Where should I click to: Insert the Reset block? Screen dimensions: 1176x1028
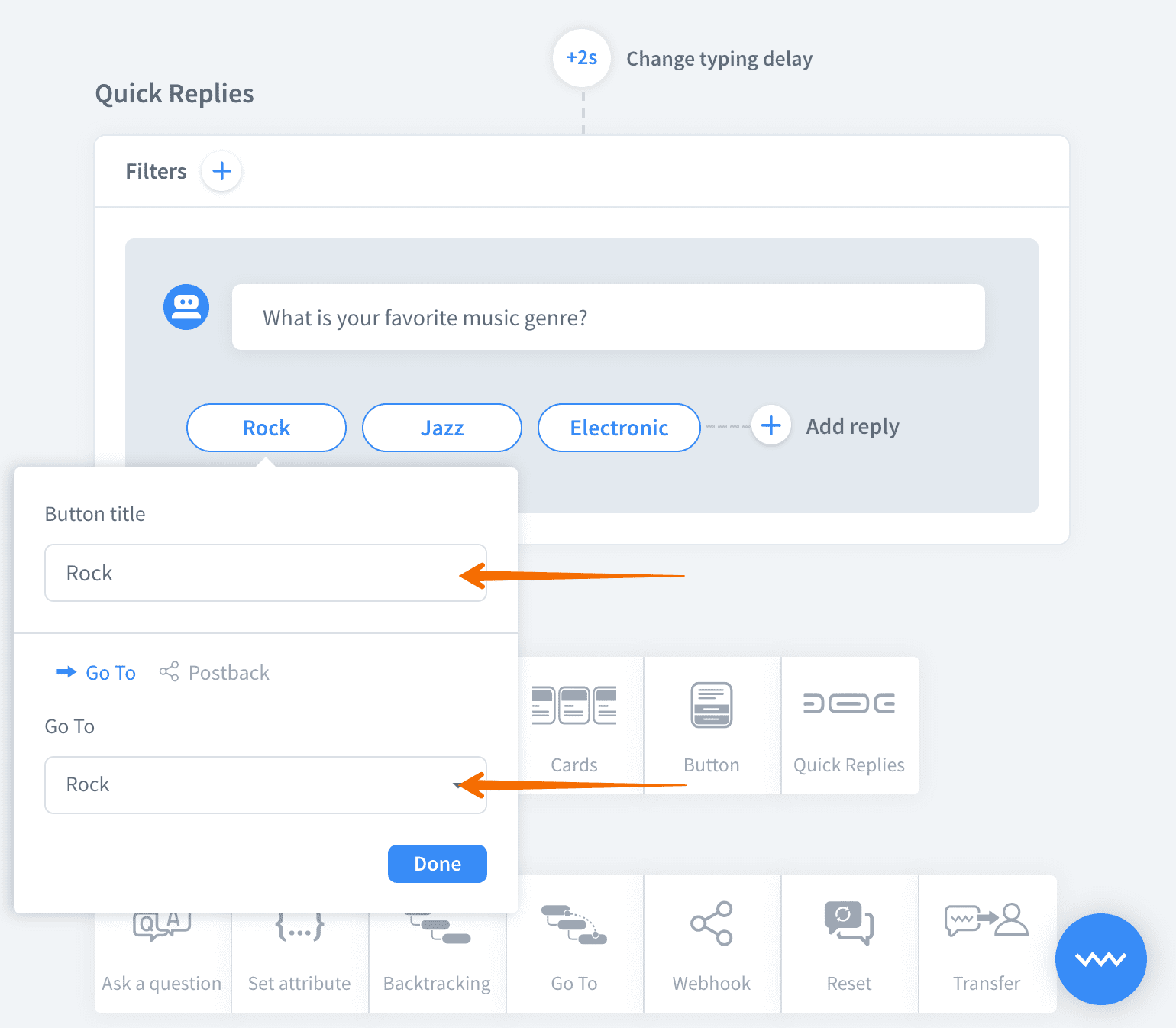849,944
